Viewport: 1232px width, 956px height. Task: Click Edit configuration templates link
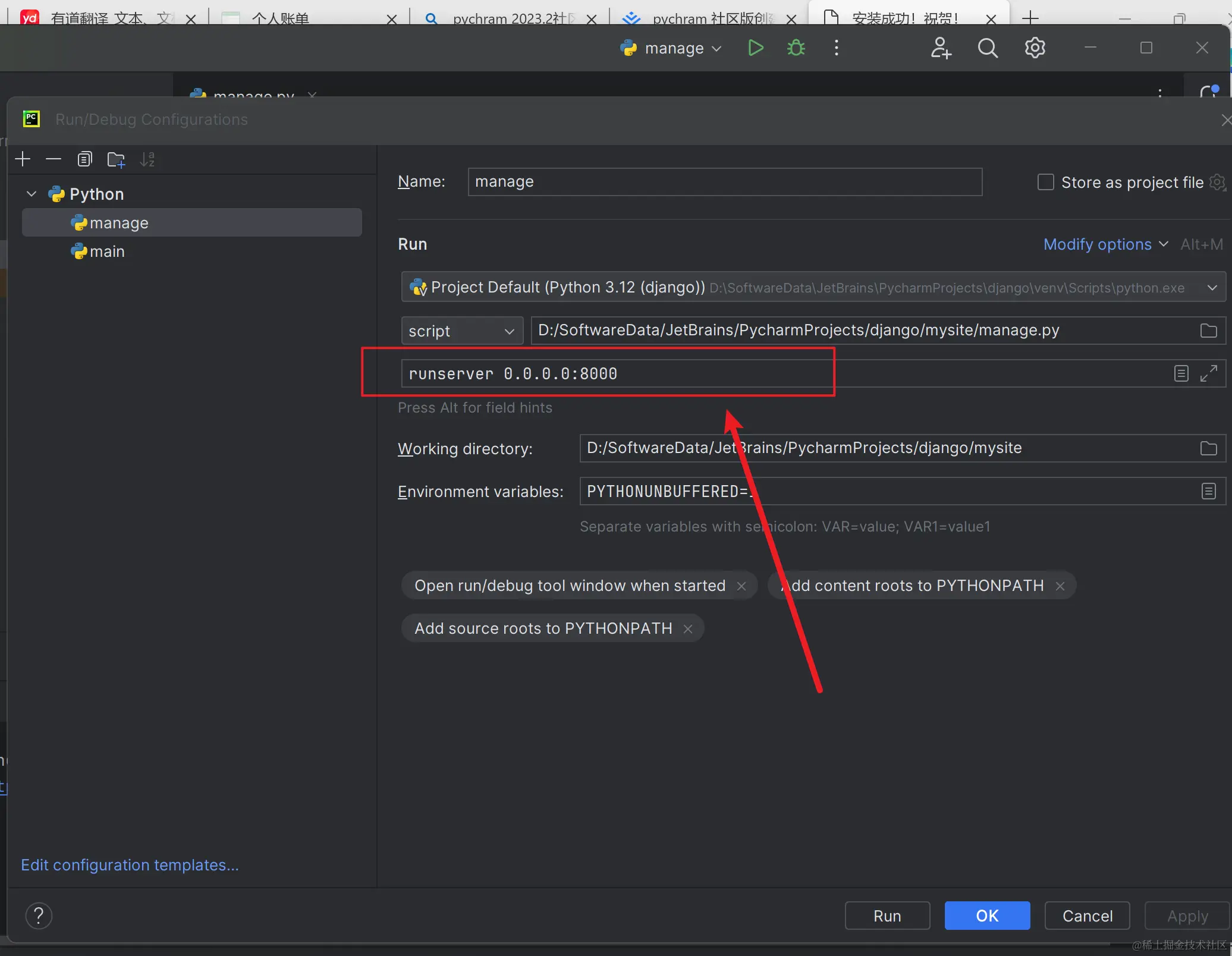click(x=130, y=864)
